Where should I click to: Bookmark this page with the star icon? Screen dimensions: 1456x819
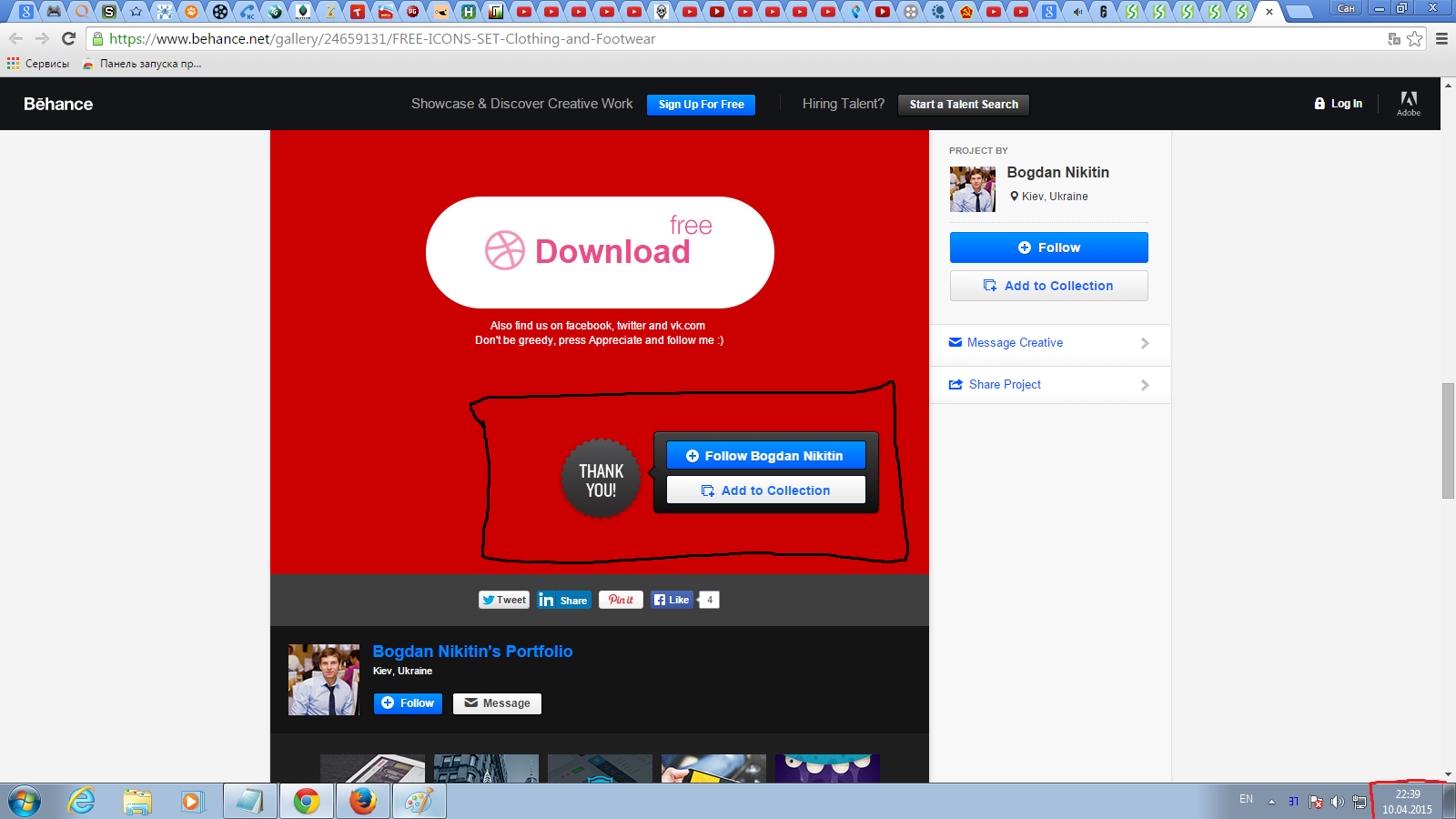[x=1415, y=39]
